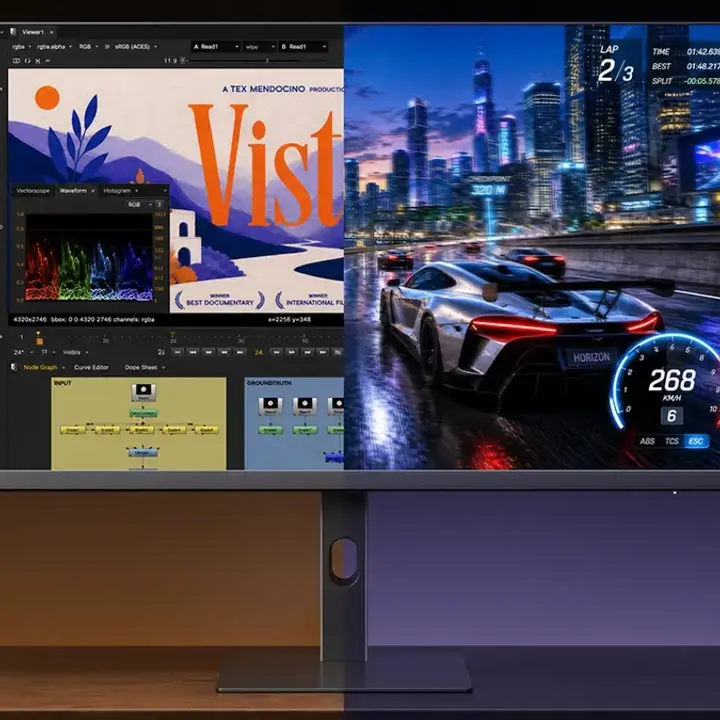This screenshot has height=720, width=720.
Task: Select the second Read node in GROUNDTRUTH backdrop
Action: [x=304, y=406]
